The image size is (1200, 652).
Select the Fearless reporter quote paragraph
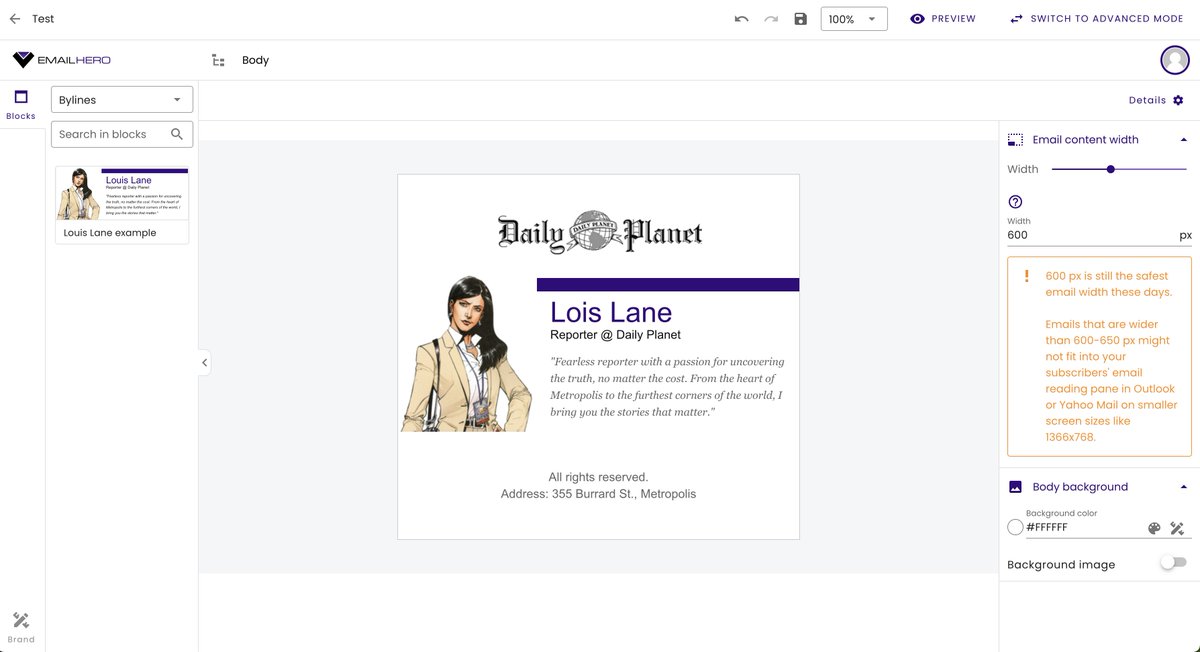tap(667, 386)
